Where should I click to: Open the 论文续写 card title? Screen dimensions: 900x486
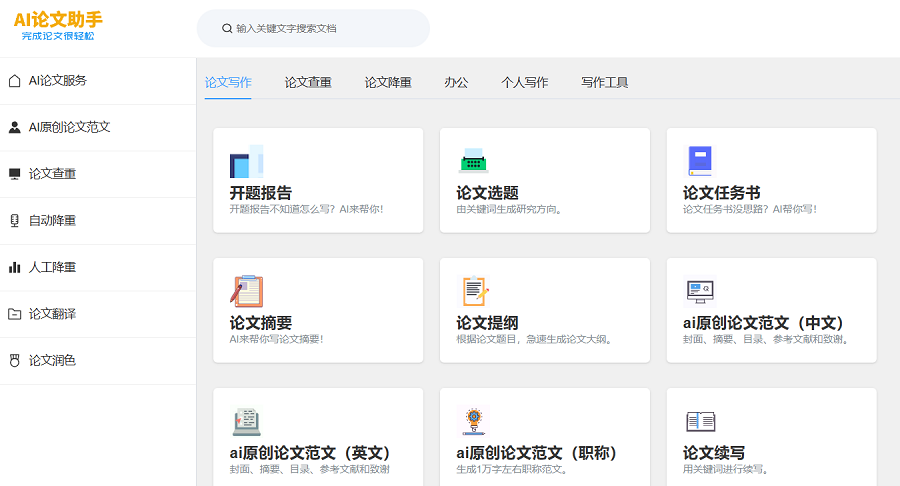[714, 453]
